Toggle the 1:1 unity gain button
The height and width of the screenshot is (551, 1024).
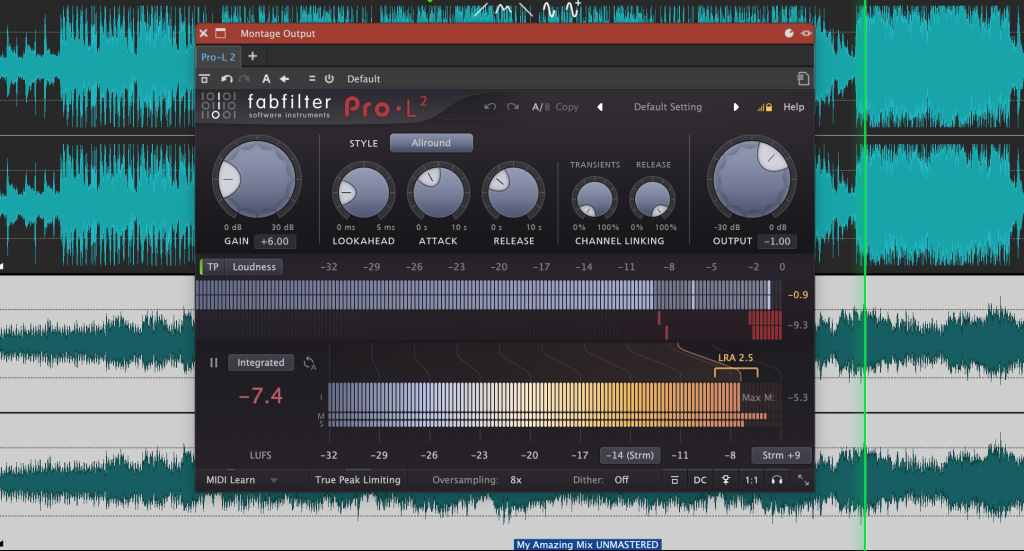(750, 480)
